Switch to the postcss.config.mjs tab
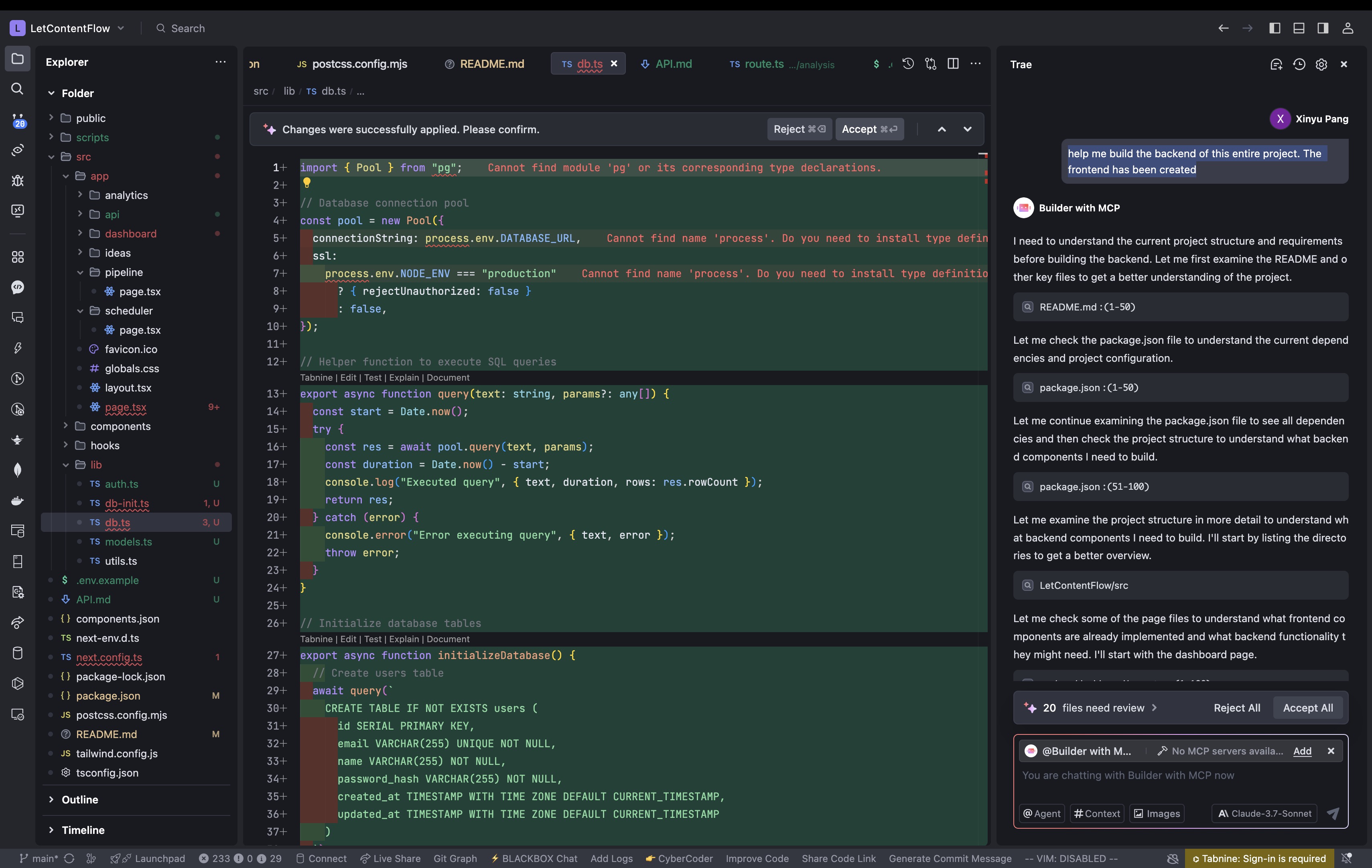This screenshot has height=868, width=1372. pos(359,64)
